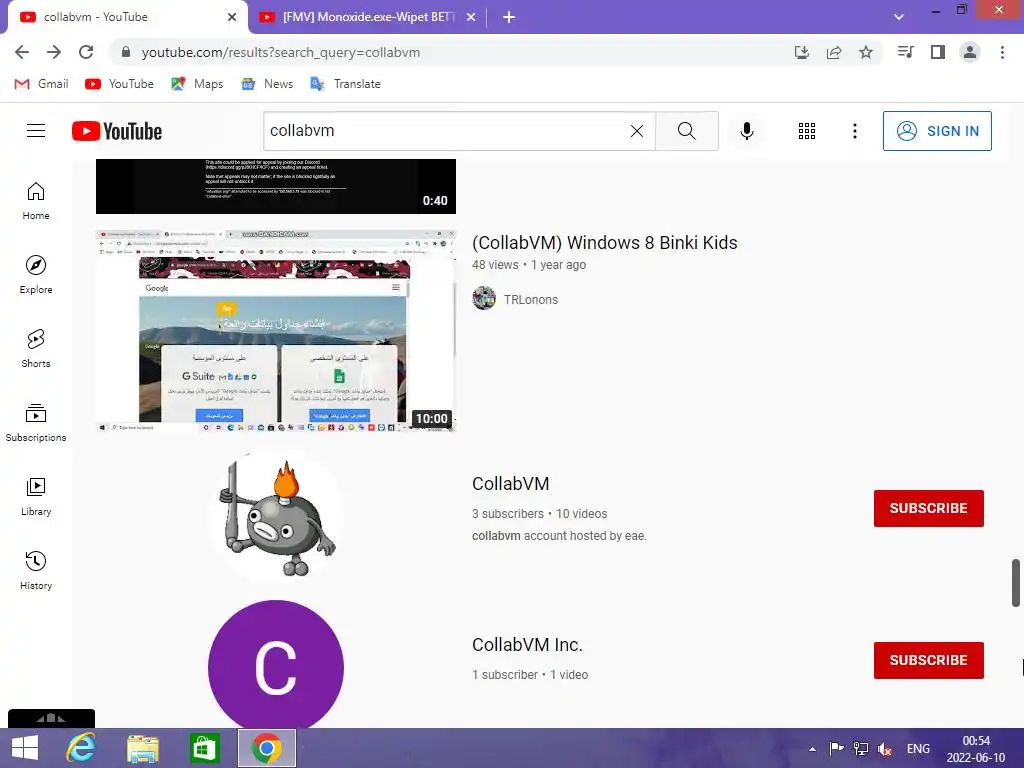Open the YouTube apps grid
Image resolution: width=1024 pixels, height=768 pixels.
click(807, 131)
